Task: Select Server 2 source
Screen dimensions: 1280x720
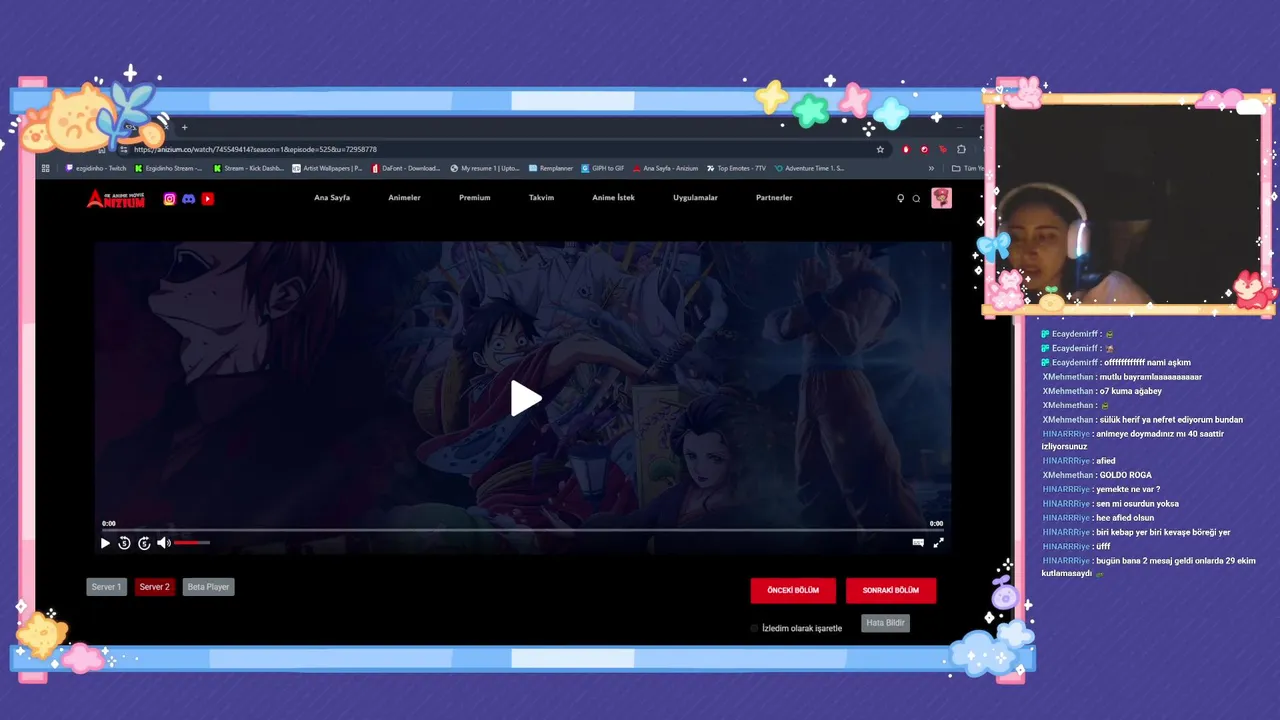Action: click(x=154, y=587)
